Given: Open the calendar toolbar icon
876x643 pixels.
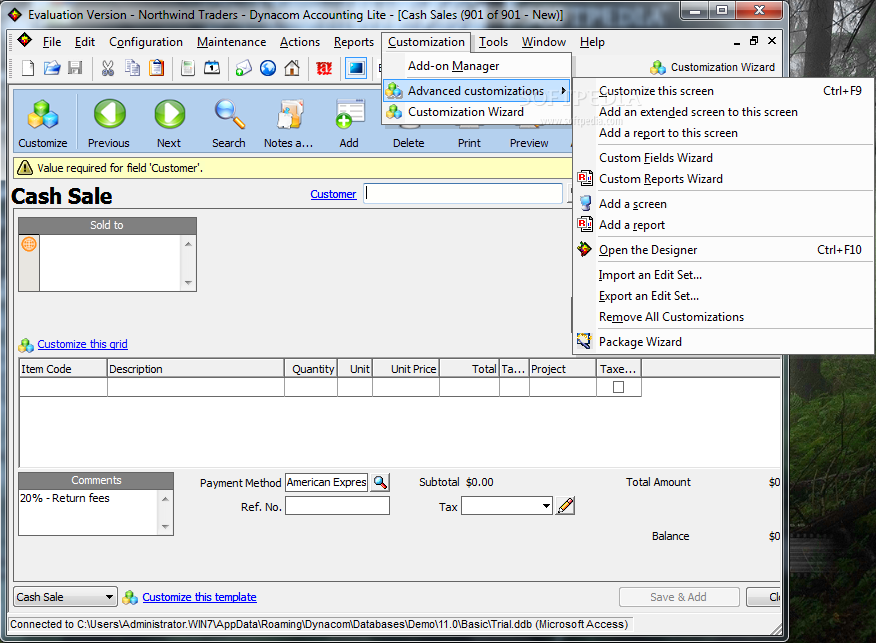Looking at the screenshot, I should [x=212, y=68].
